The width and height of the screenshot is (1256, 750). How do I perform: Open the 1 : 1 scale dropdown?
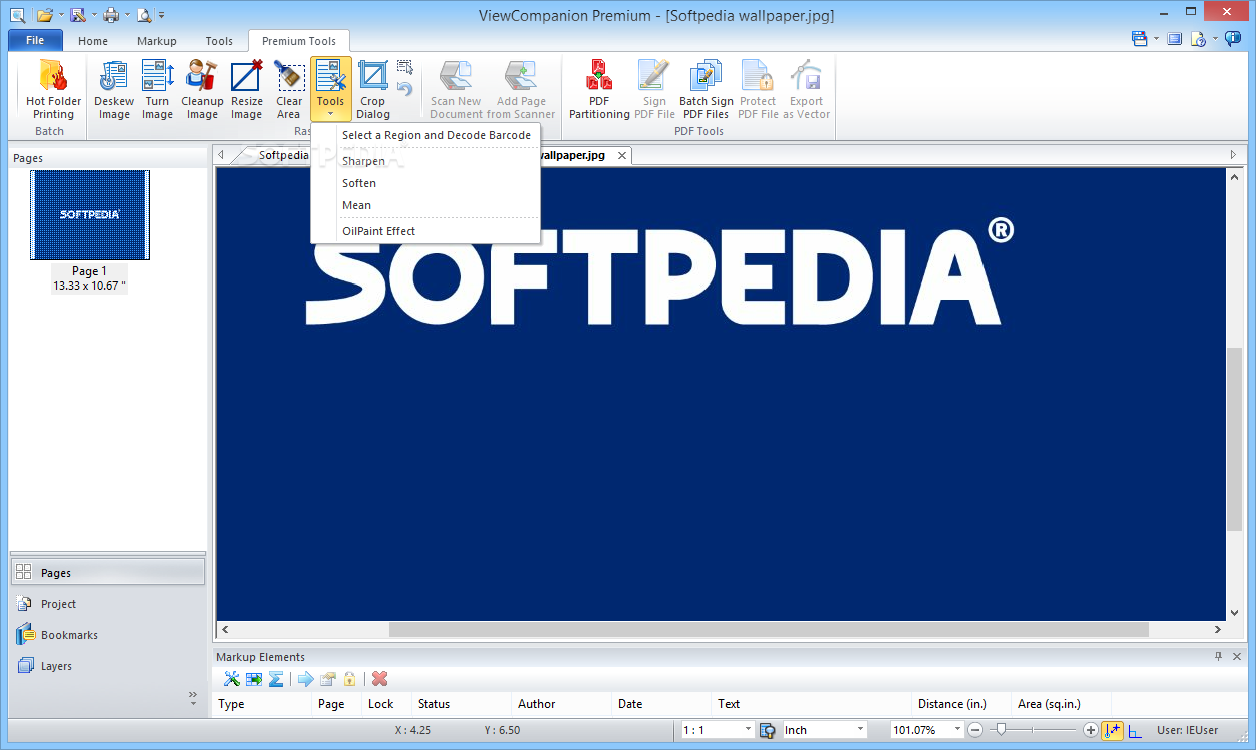tap(747, 730)
